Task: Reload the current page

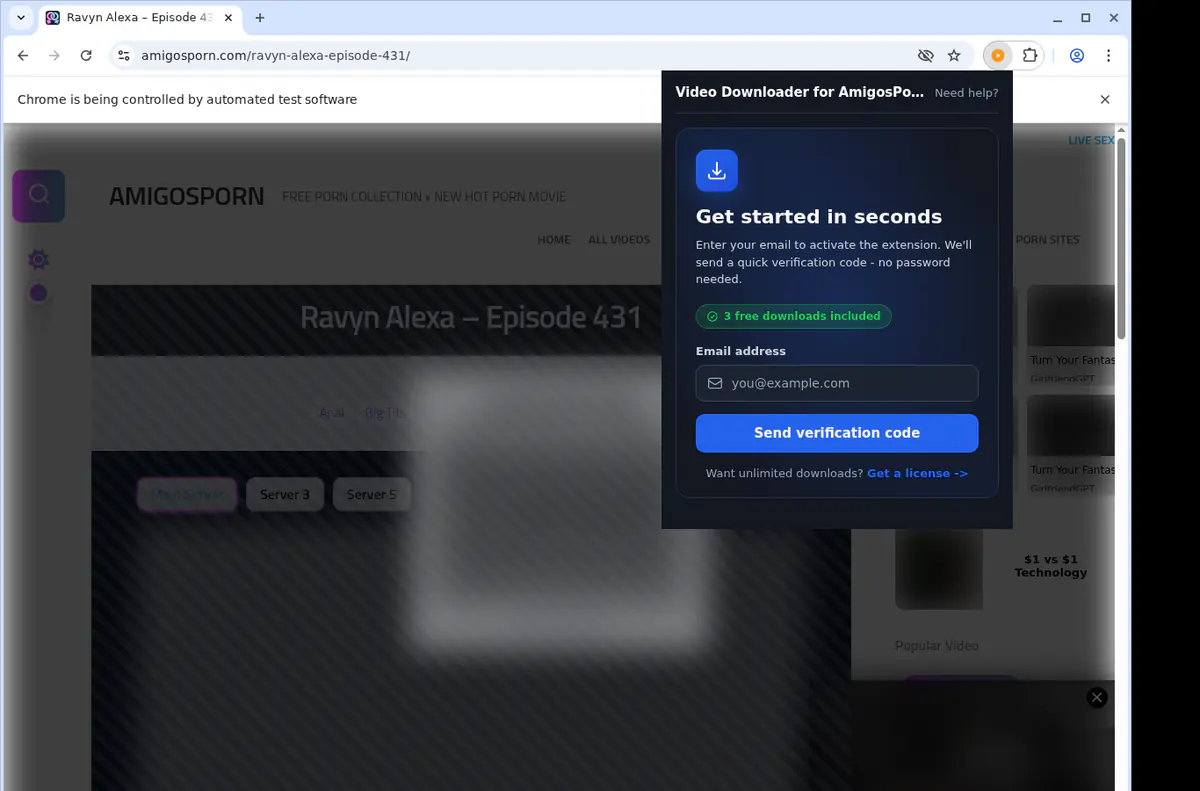Action: pos(86,56)
